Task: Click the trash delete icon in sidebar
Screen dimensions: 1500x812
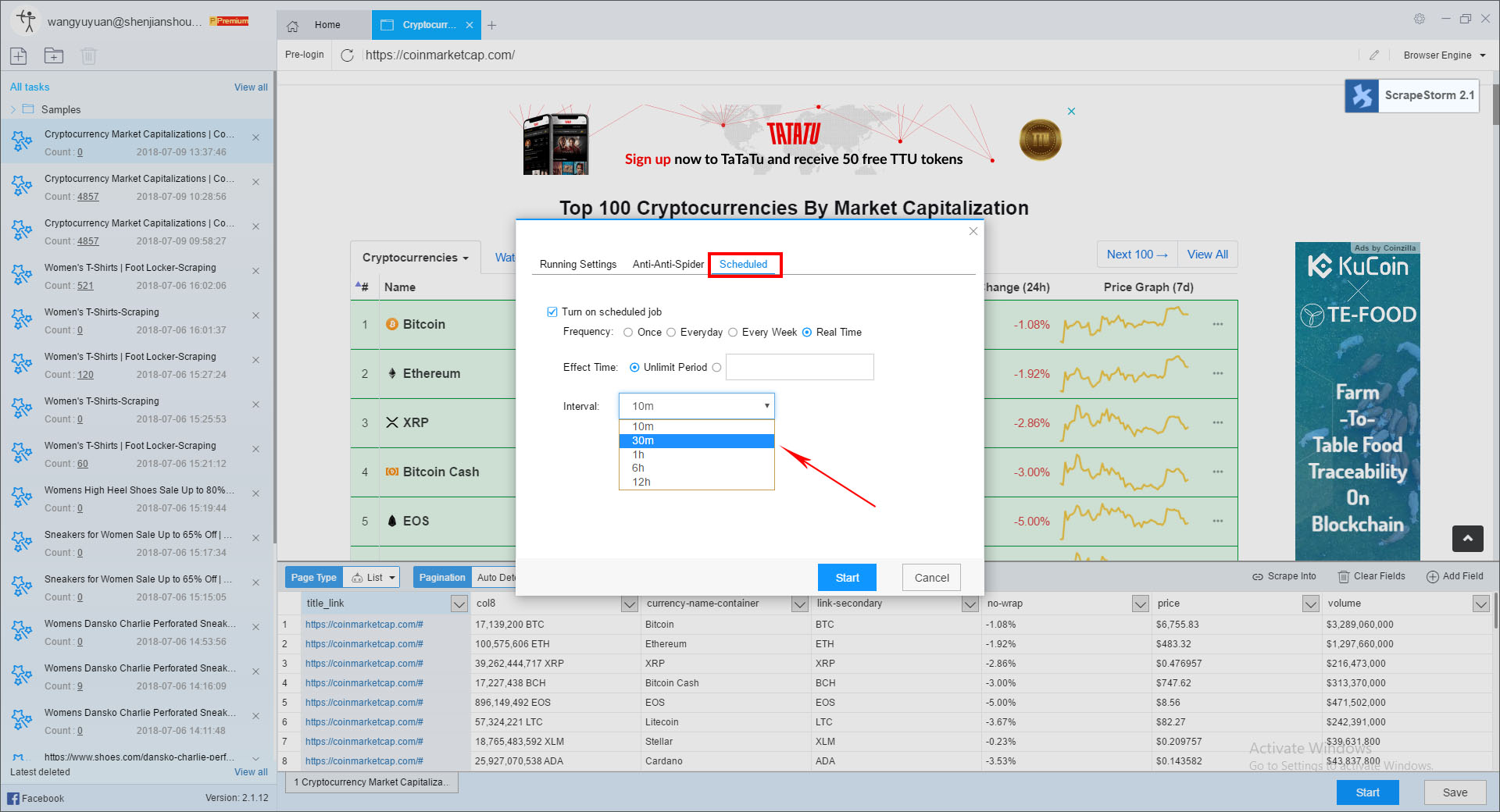Action: (x=88, y=55)
